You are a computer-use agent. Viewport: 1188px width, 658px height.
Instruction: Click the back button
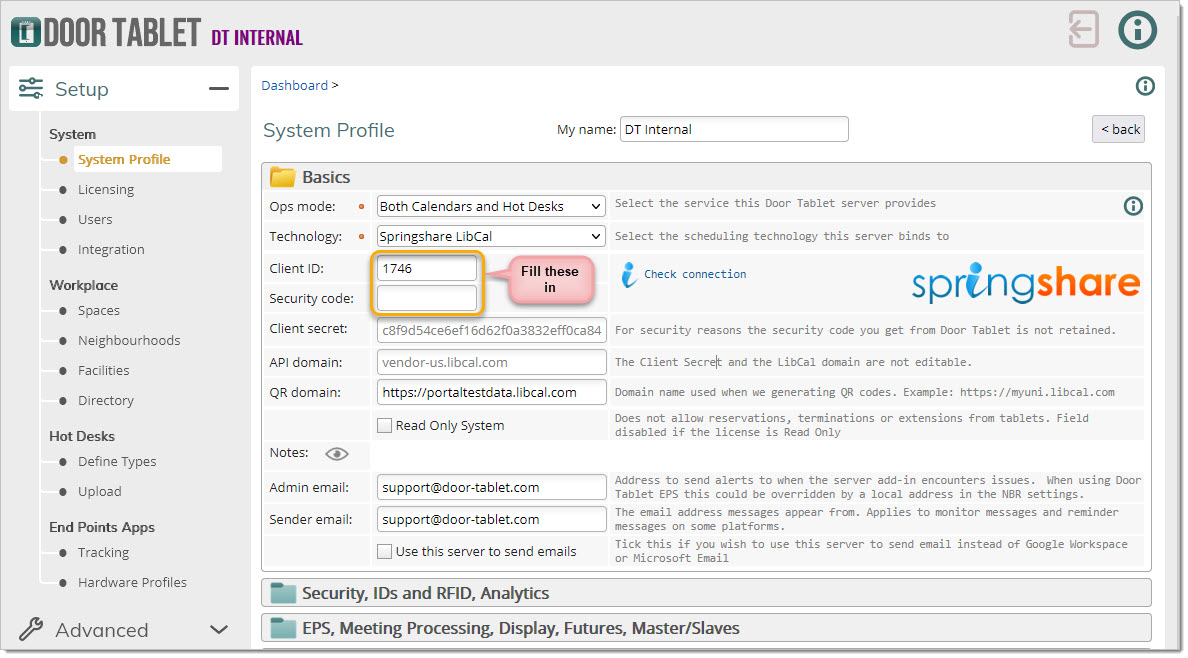pos(1118,129)
